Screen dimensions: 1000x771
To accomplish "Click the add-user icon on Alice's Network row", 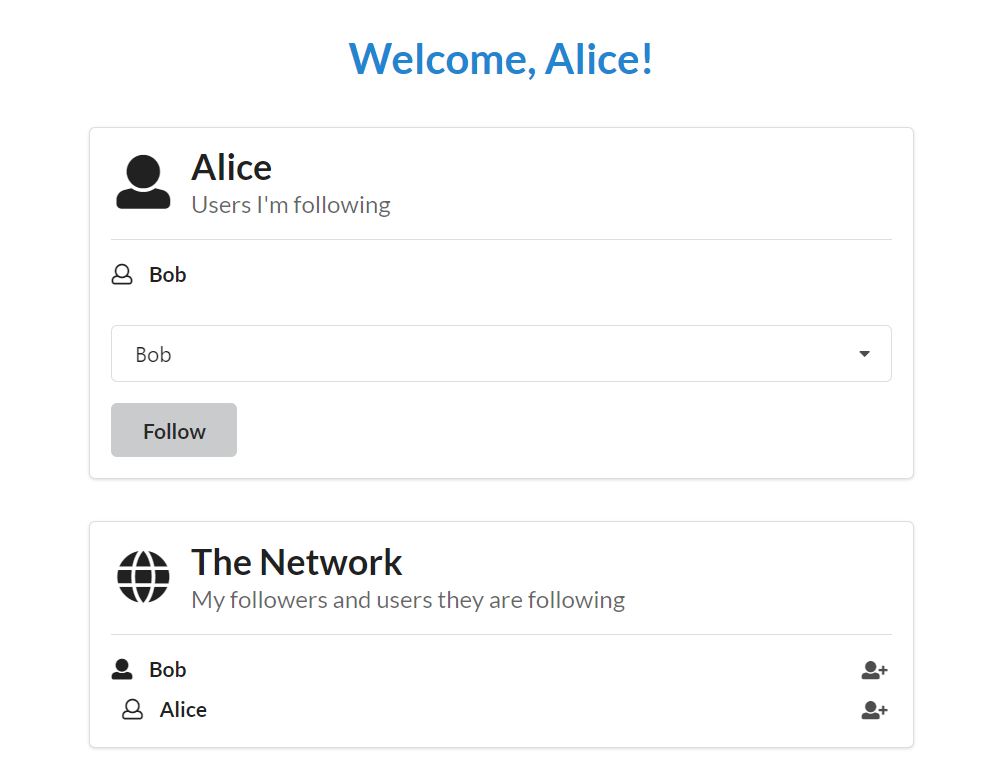I will (874, 710).
